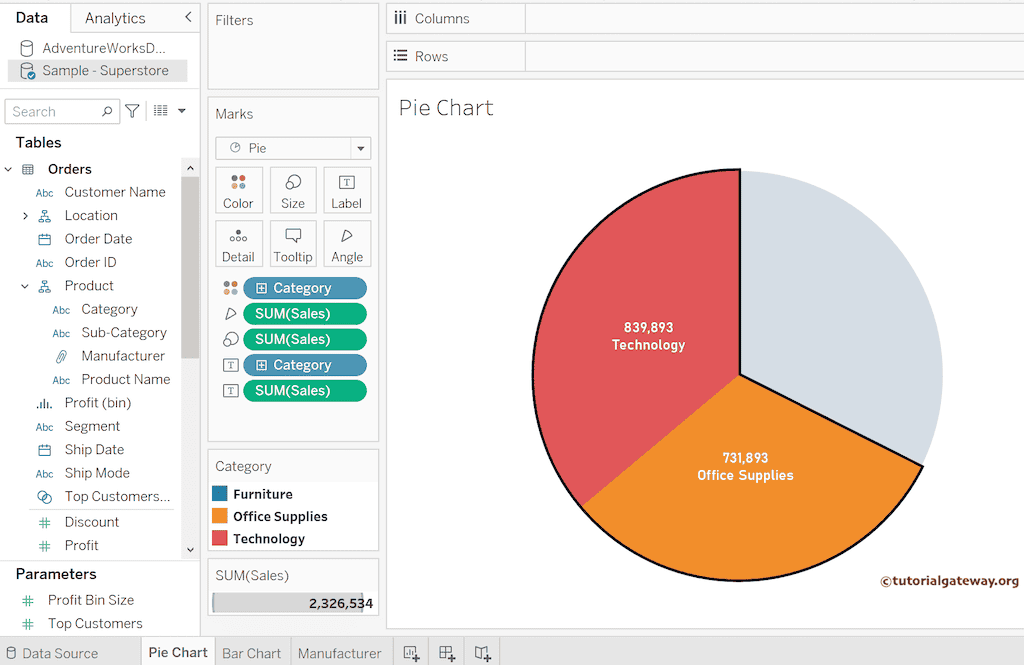Click the Manufacturer paperclip icon
This screenshot has width=1024, height=665.
(x=61, y=357)
